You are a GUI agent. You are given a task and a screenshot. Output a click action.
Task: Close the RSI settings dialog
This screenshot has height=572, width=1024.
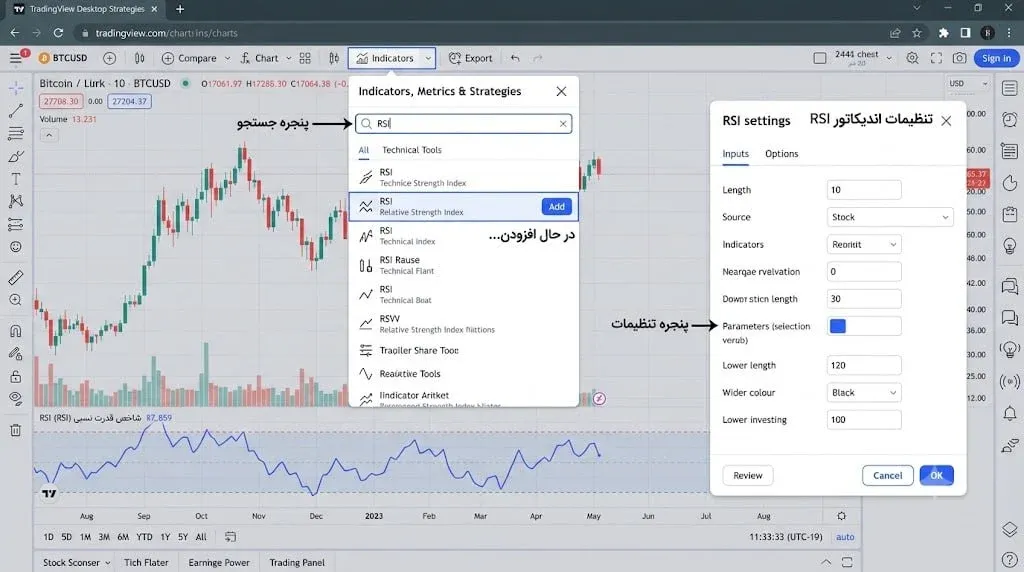[x=946, y=121]
